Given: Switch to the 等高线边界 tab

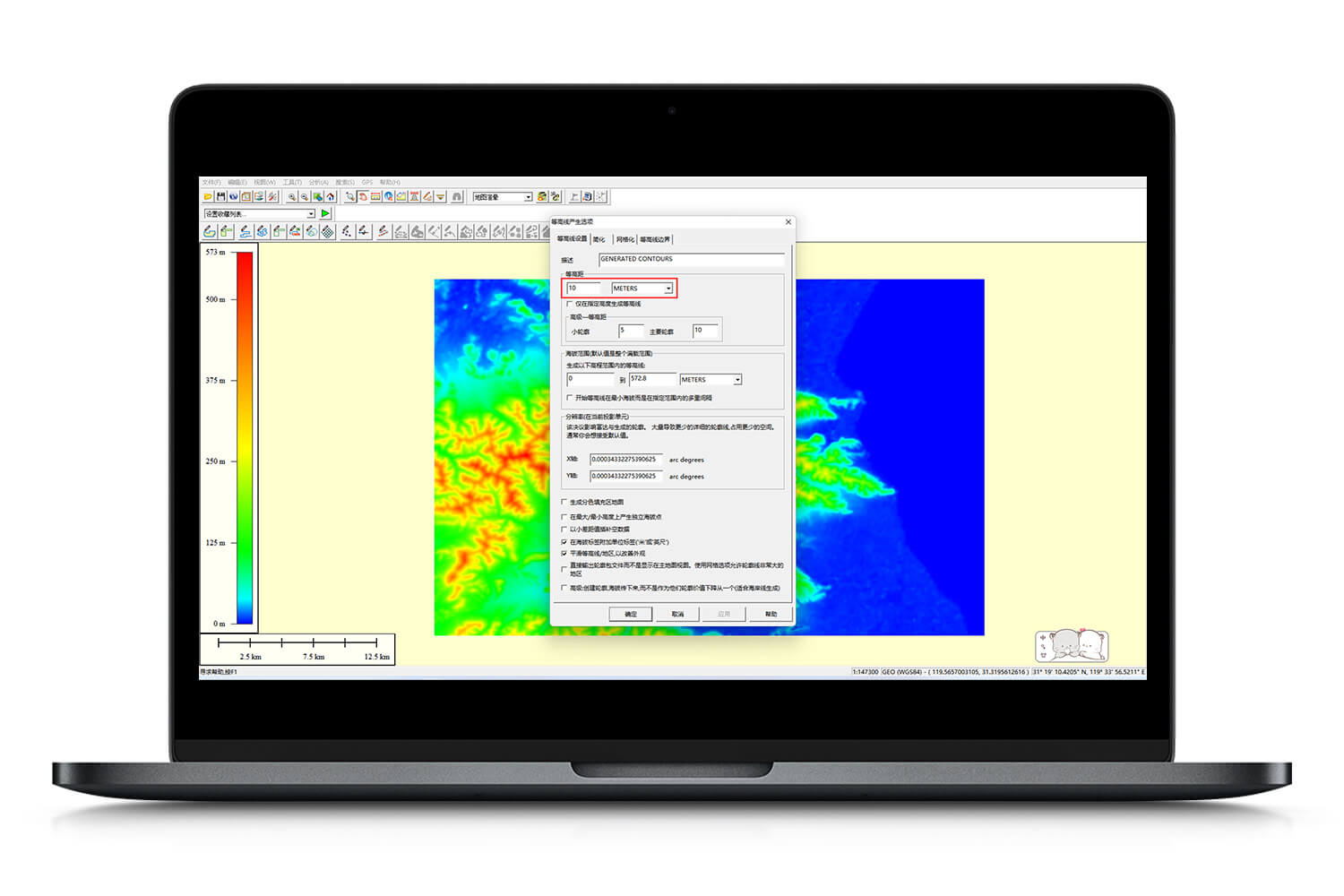Looking at the screenshot, I should click(655, 239).
